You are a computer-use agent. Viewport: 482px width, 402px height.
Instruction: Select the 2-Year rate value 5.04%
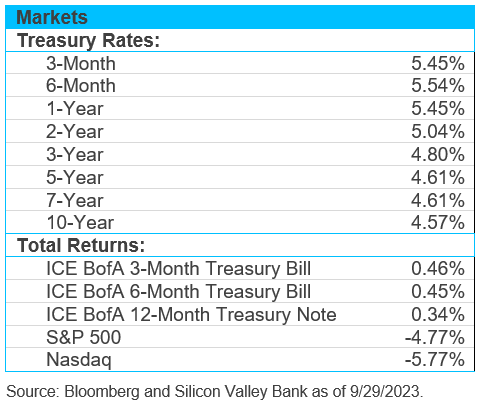pyautogui.click(x=438, y=131)
